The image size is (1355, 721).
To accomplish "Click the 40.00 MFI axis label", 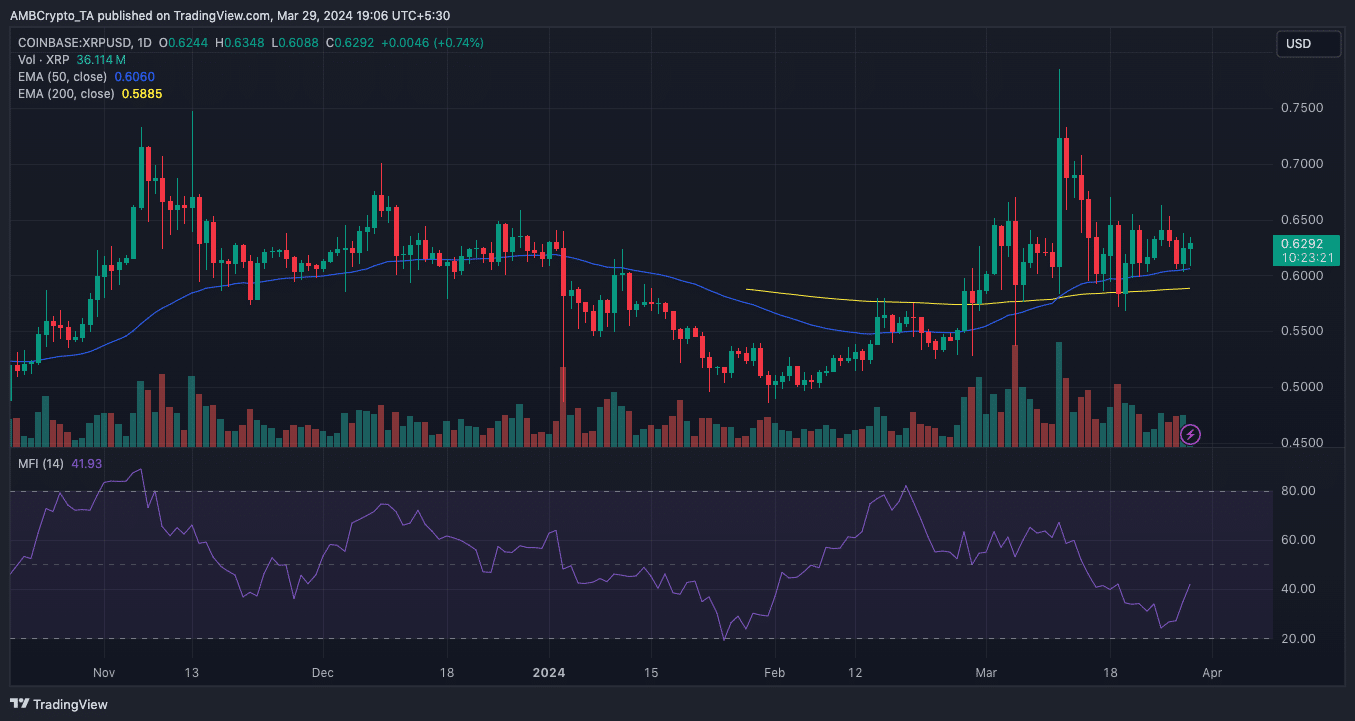I will (x=1298, y=589).
